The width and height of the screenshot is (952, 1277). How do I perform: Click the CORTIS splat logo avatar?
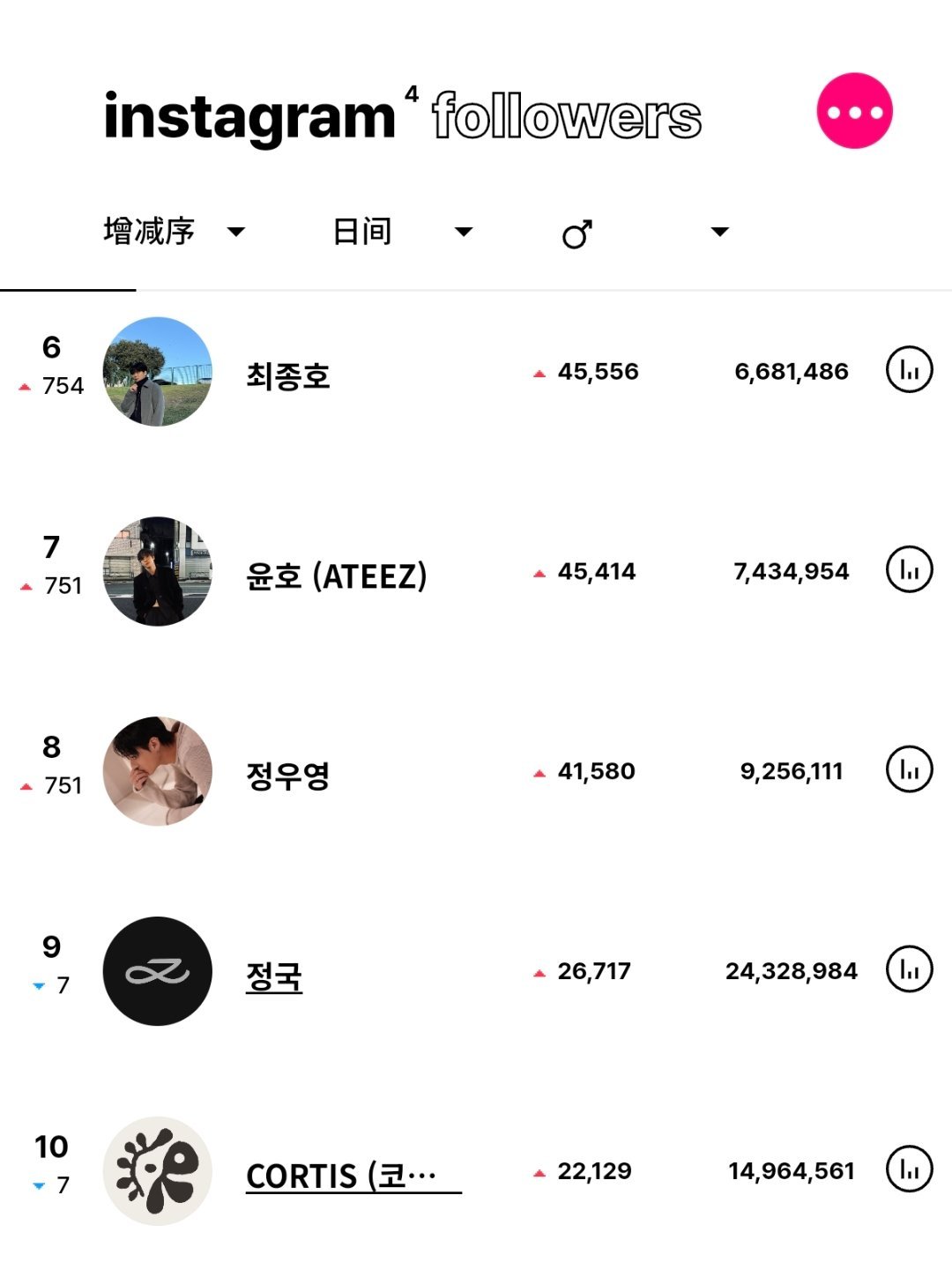click(158, 1171)
